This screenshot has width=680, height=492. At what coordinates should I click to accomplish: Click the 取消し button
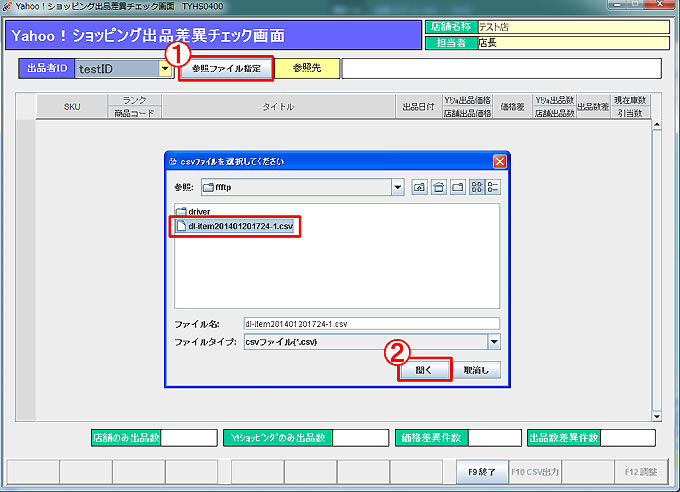click(476, 370)
